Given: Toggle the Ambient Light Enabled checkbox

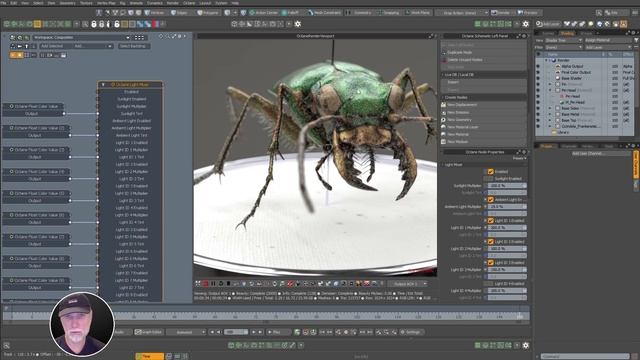Looking at the screenshot, I should coord(491,200).
